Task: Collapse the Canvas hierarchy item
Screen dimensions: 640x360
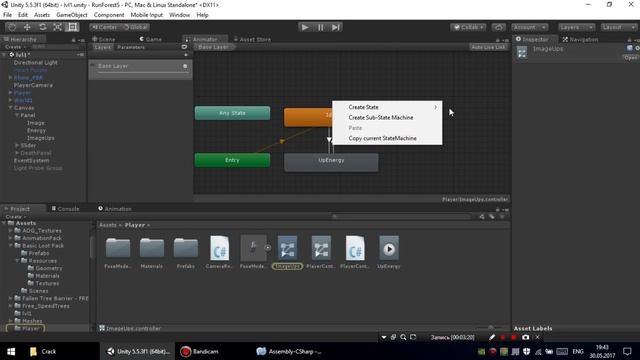Action: tap(10, 108)
